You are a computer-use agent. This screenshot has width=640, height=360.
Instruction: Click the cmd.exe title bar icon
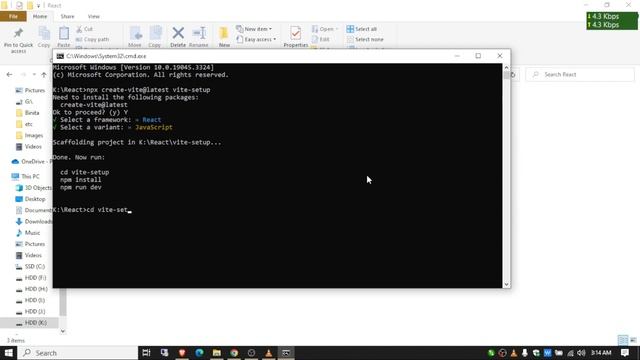click(x=60, y=56)
